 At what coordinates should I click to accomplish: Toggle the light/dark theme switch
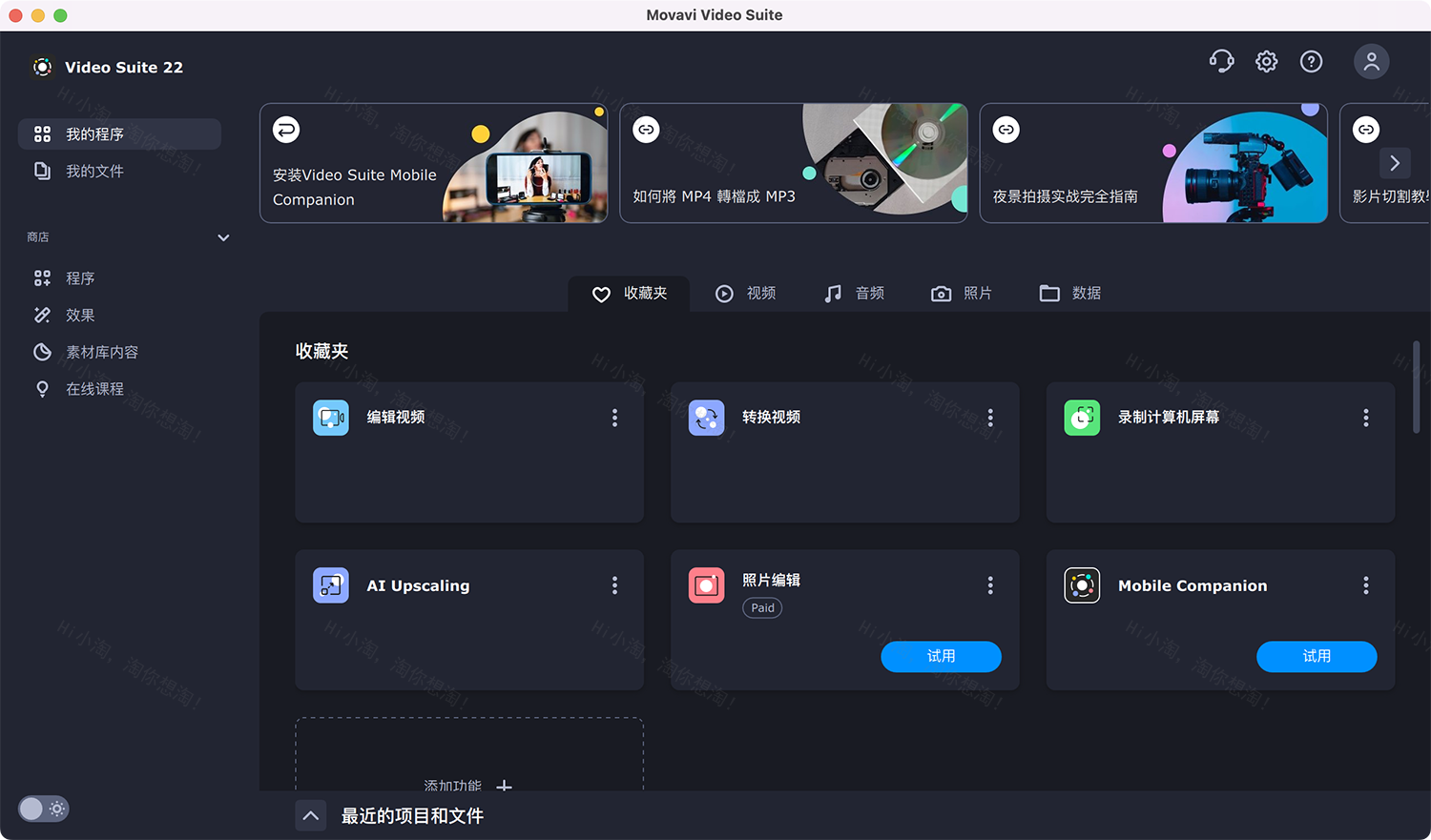click(43, 809)
